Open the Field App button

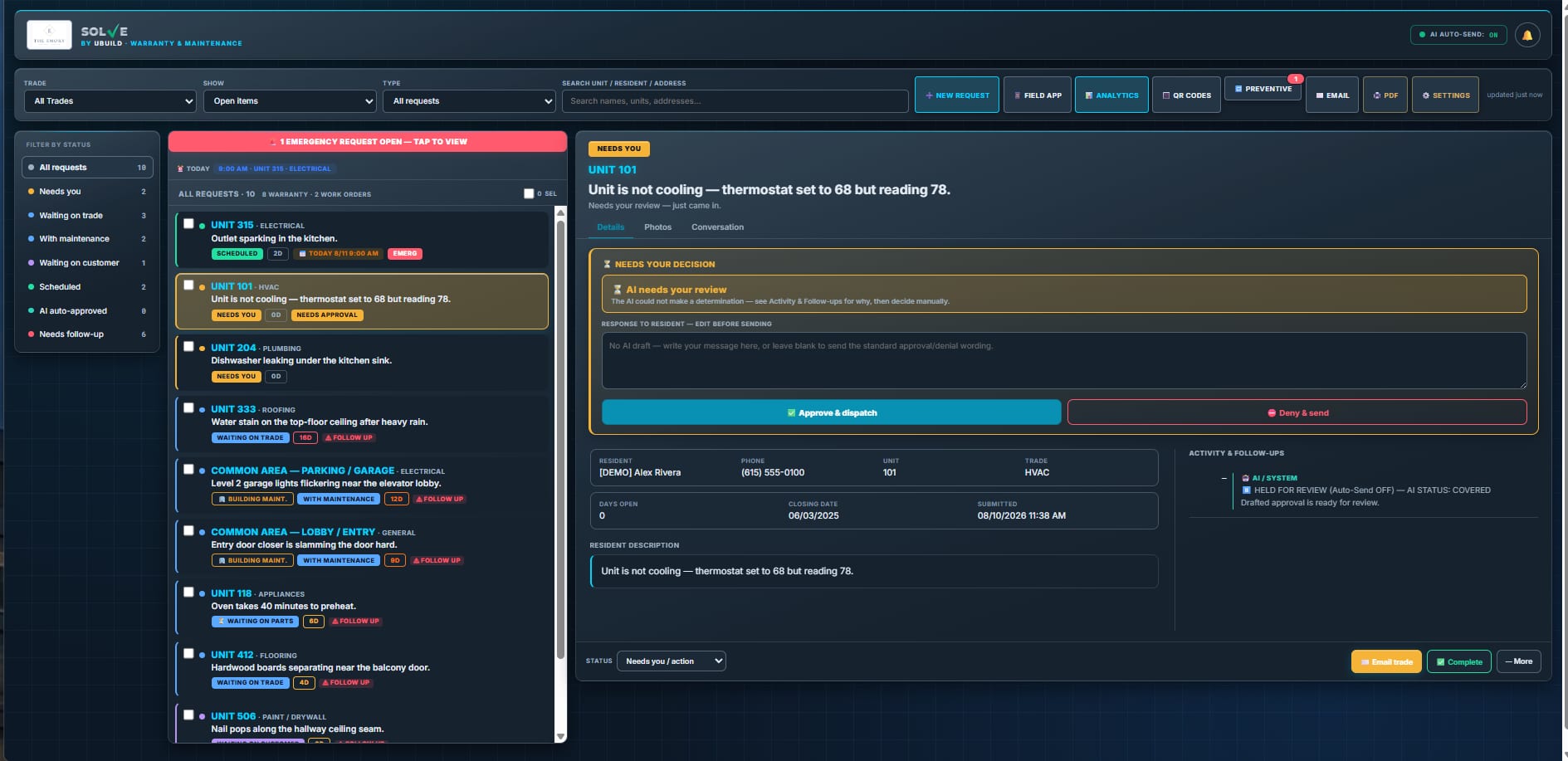click(1038, 95)
